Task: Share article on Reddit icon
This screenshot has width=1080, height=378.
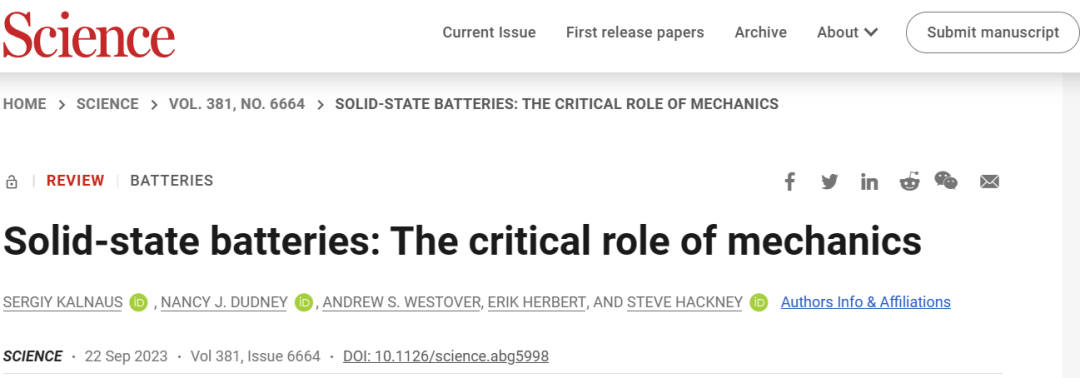Action: 909,182
